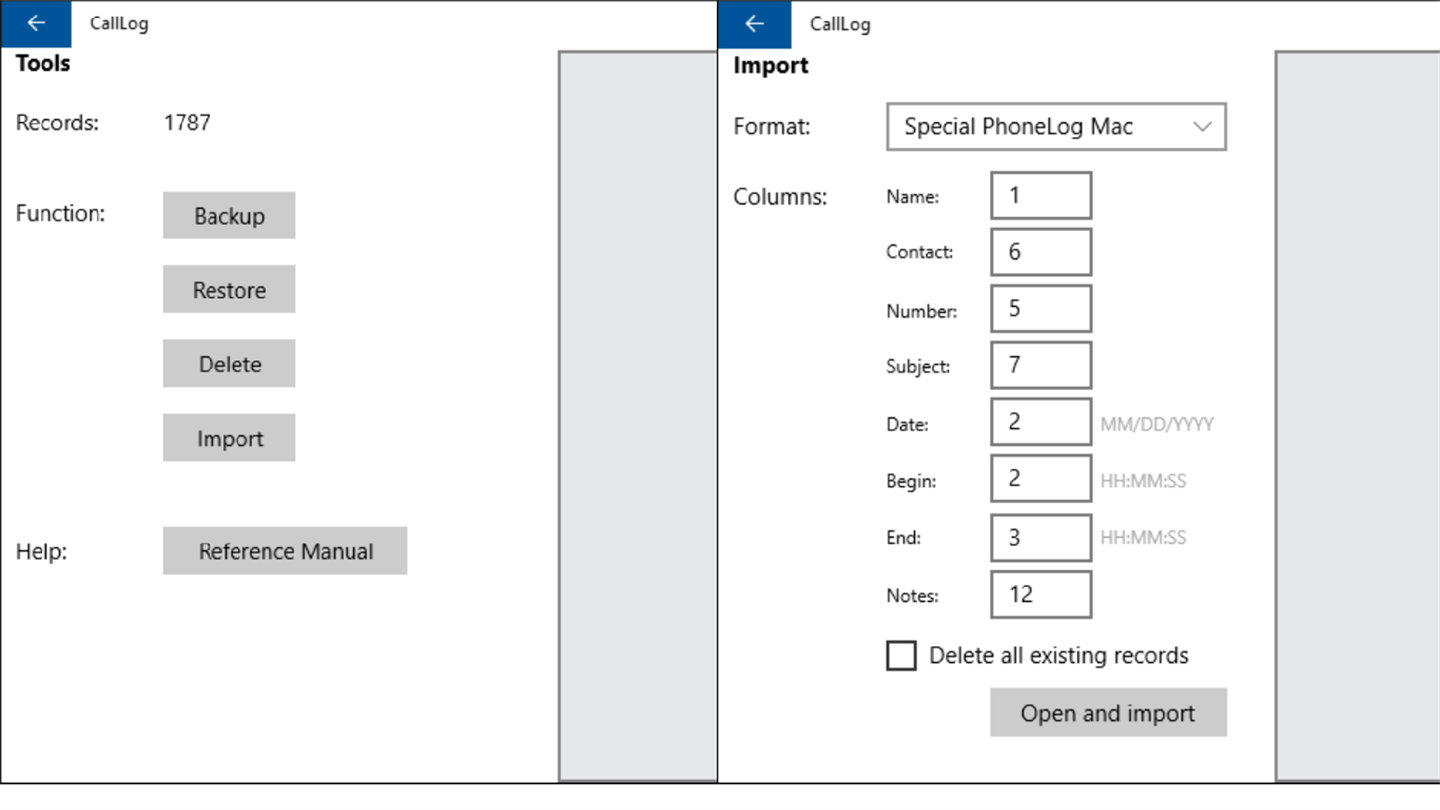This screenshot has height=810, width=1440.
Task: Click the Backup button
Action: pyautogui.click(x=229, y=216)
